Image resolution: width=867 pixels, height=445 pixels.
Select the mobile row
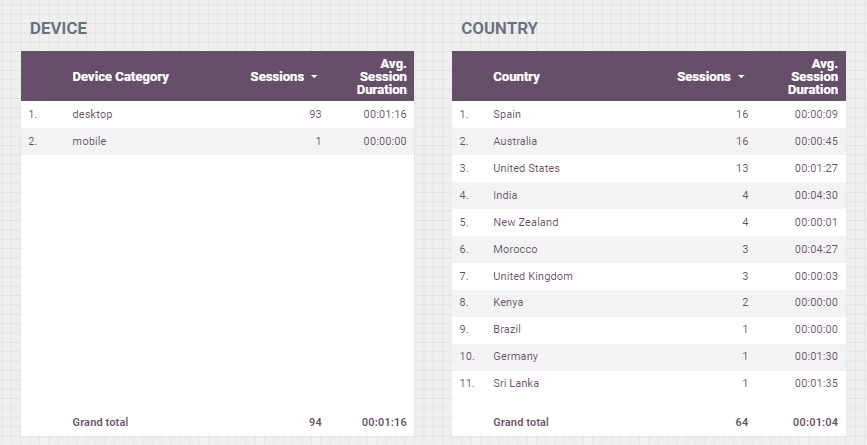point(217,142)
